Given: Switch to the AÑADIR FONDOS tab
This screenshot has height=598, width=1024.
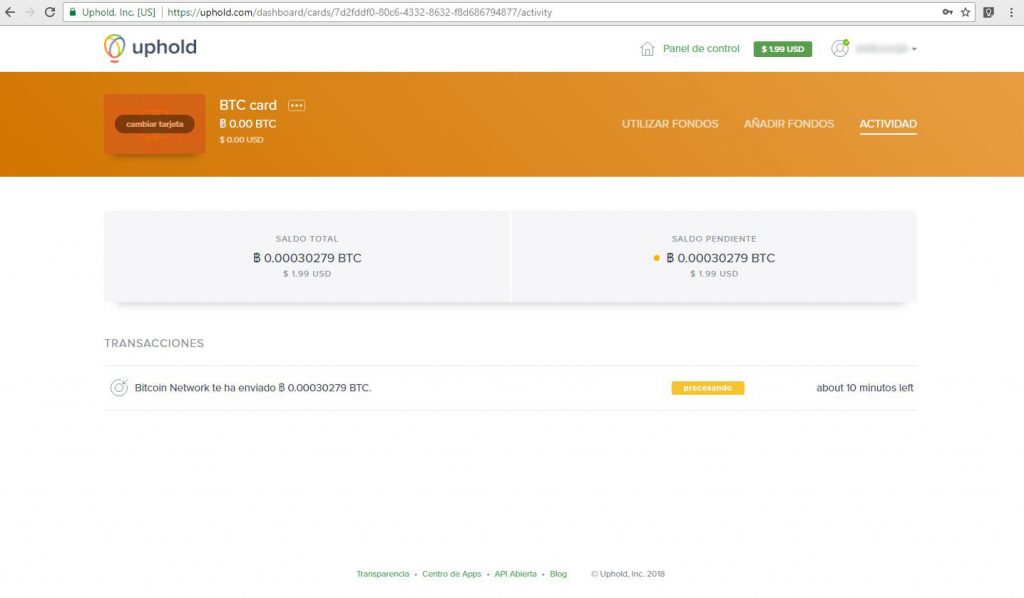Looking at the screenshot, I should 789,123.
